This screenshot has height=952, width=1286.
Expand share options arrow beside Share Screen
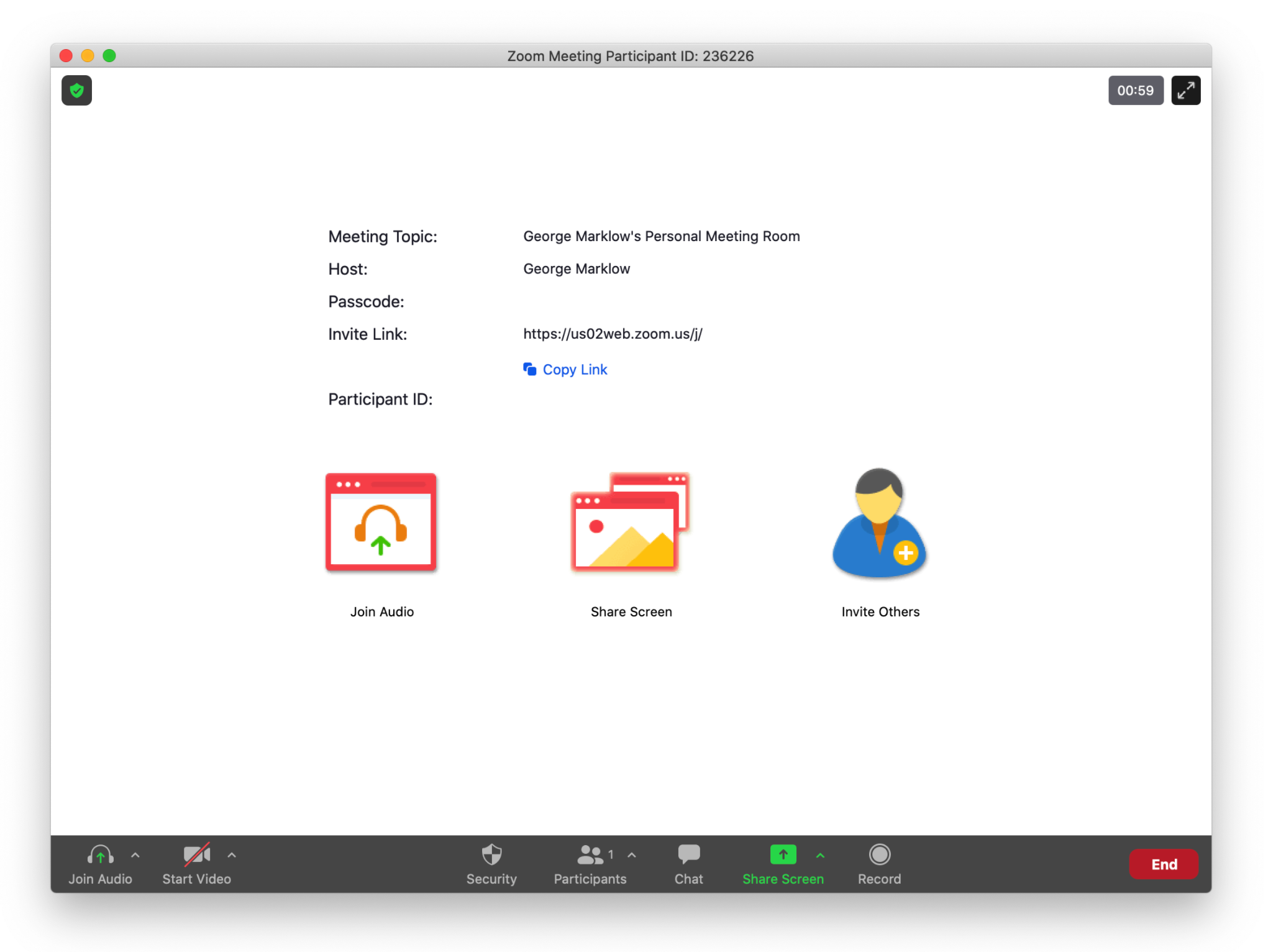[820, 855]
